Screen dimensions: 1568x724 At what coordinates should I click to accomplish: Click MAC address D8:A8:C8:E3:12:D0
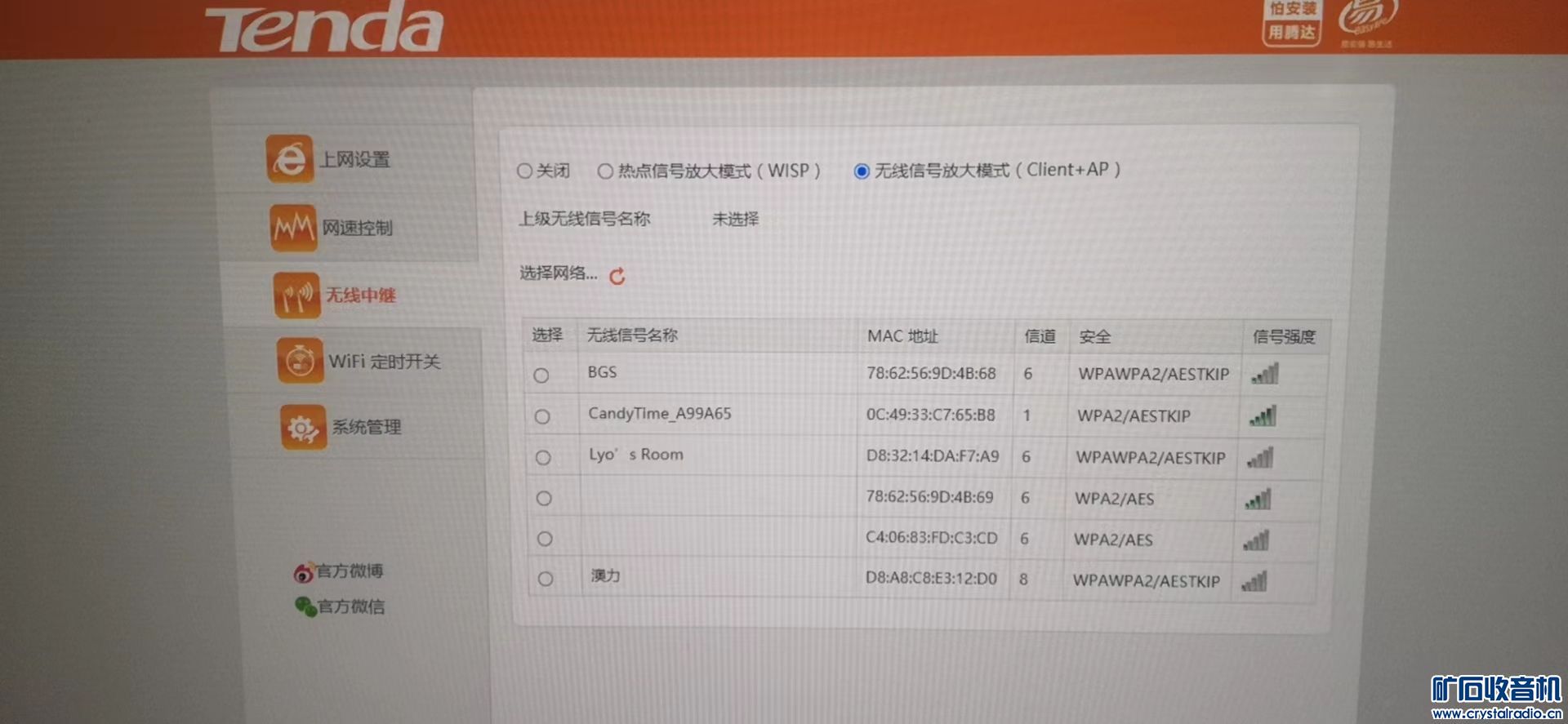[x=931, y=579]
